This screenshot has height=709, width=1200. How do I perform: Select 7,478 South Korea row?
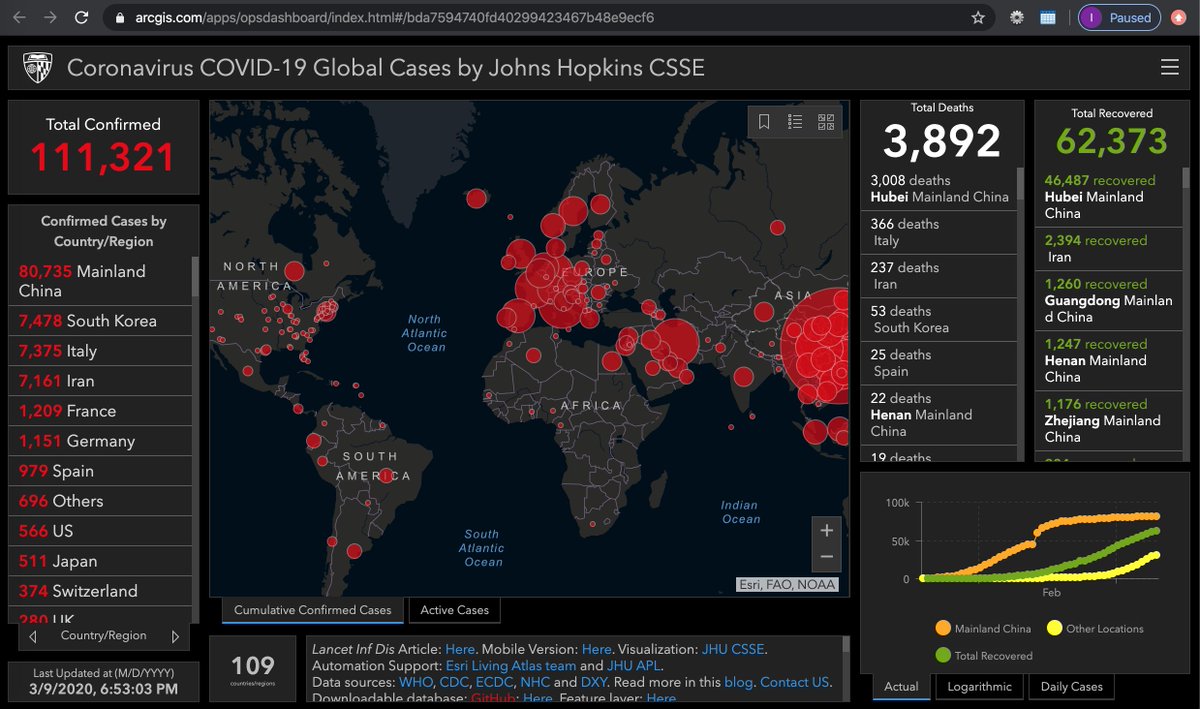click(x=100, y=321)
